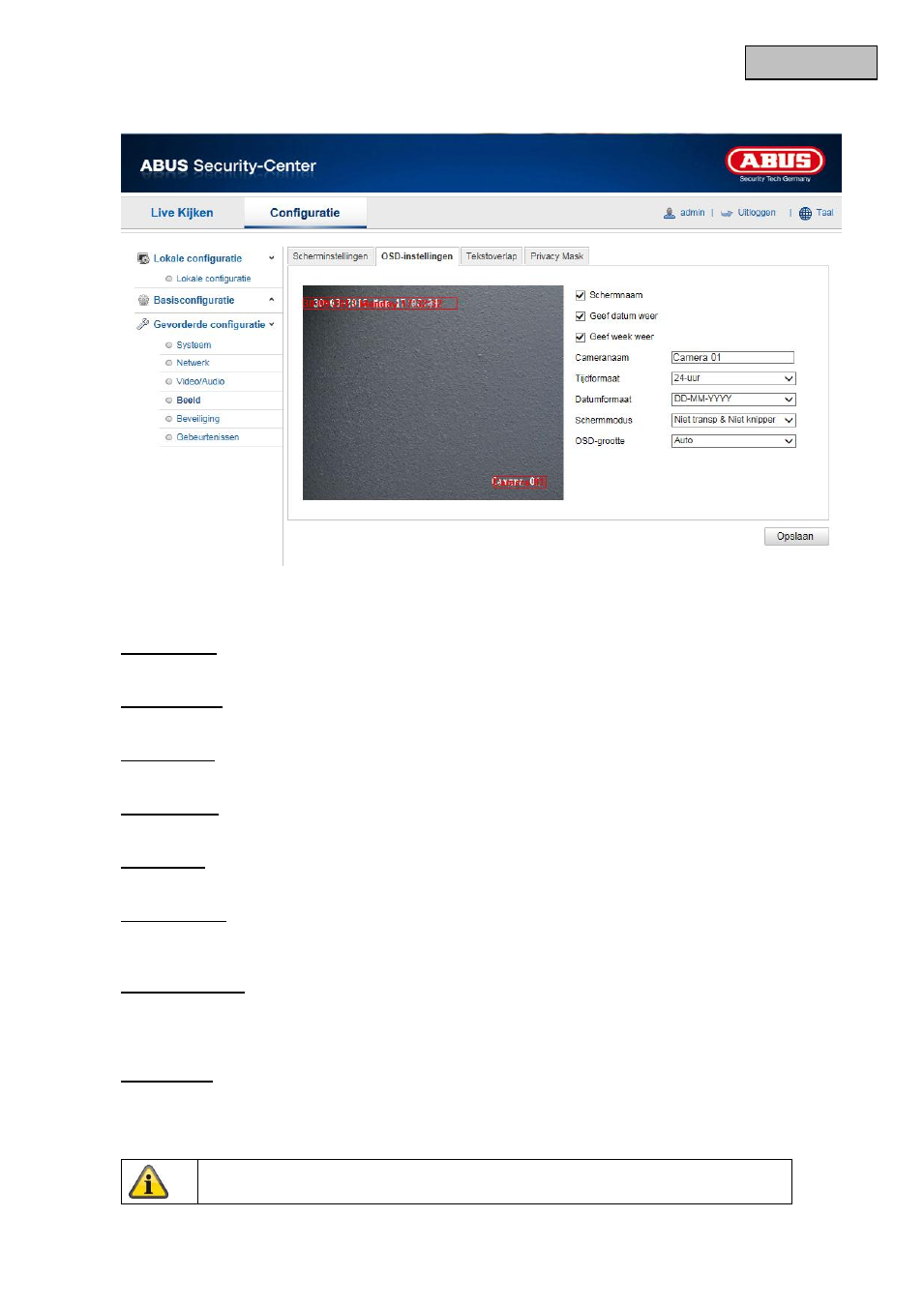The height and width of the screenshot is (1306, 924).
Task: Click the Taal language link
Action: [824, 213]
